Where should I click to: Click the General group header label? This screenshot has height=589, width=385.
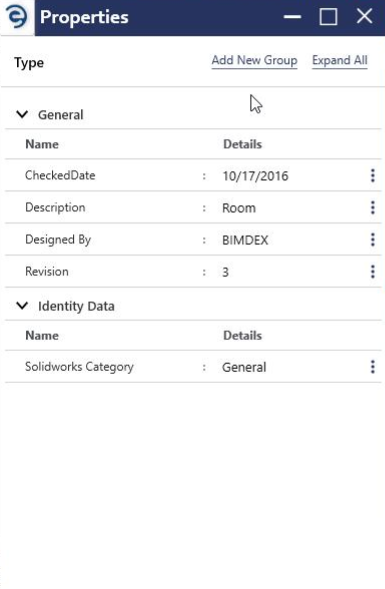[x=60, y=115]
